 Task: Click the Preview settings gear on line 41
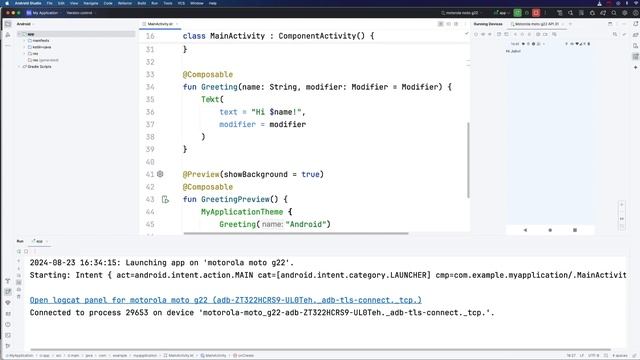160,174
